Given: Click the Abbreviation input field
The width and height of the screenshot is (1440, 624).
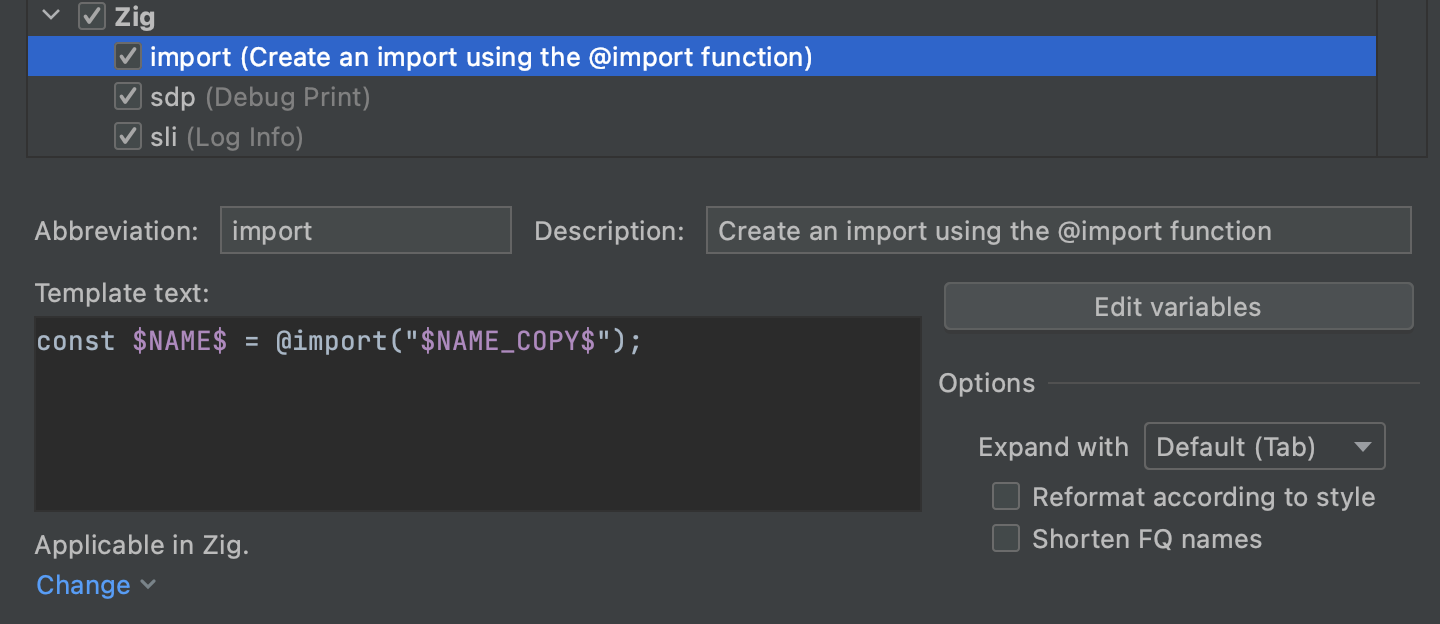Looking at the screenshot, I should pos(365,231).
